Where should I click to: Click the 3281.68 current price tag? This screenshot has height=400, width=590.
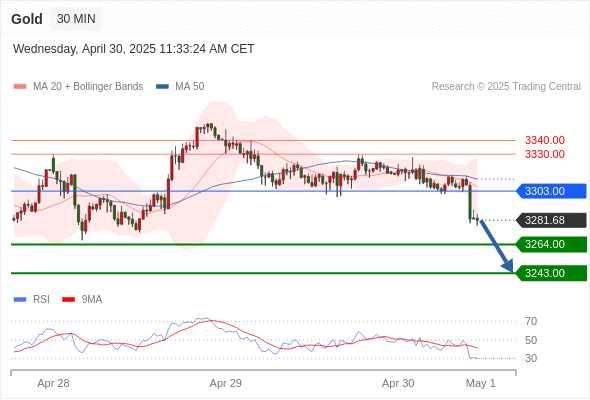click(551, 220)
